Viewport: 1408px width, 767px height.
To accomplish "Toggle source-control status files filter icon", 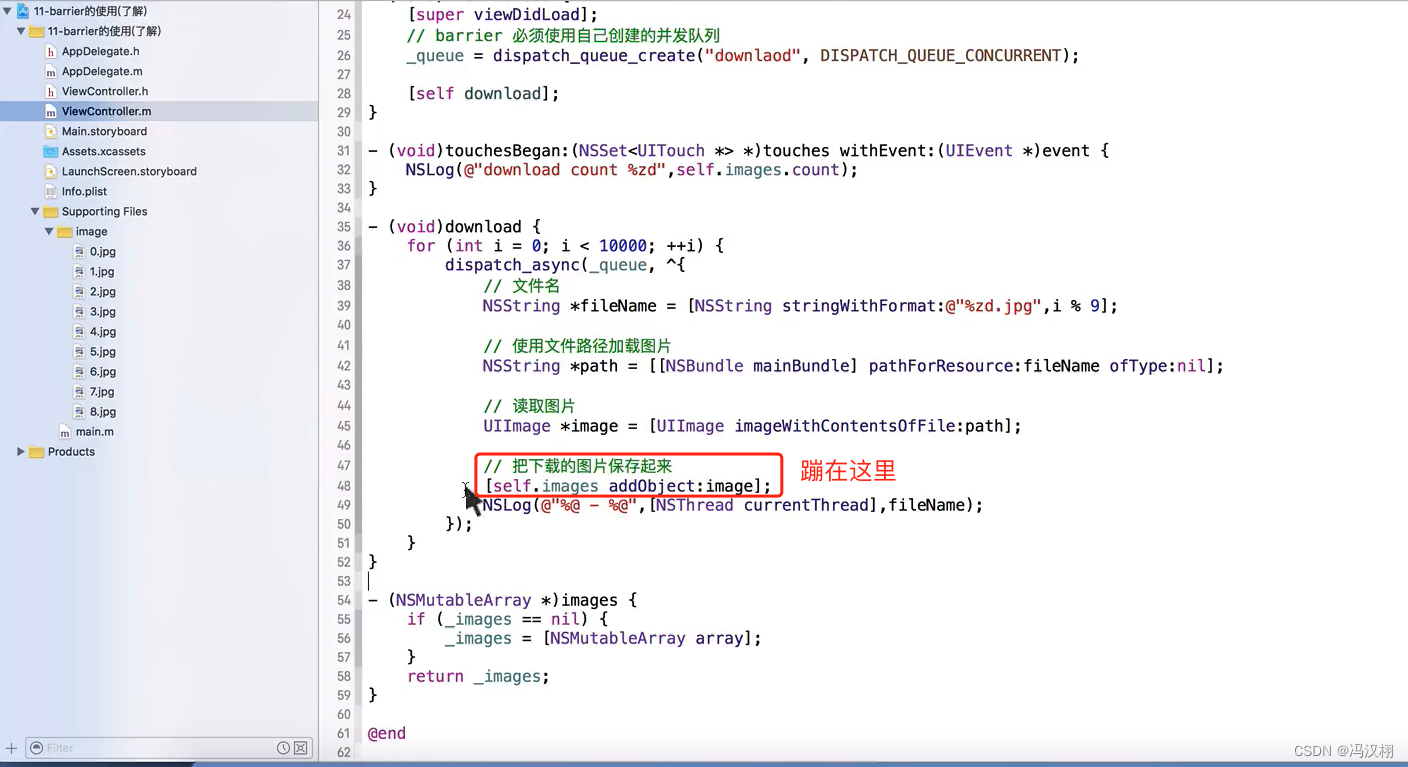I will coord(300,748).
